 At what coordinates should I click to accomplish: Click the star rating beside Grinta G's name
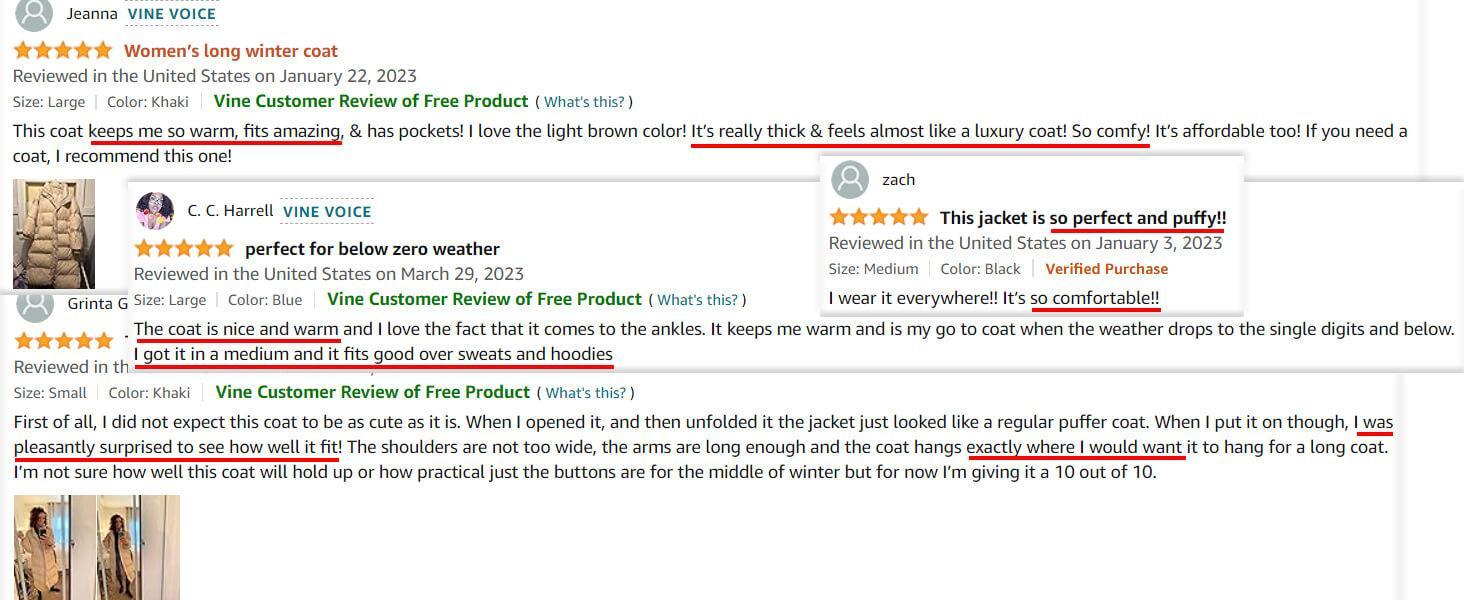[x=61, y=340]
